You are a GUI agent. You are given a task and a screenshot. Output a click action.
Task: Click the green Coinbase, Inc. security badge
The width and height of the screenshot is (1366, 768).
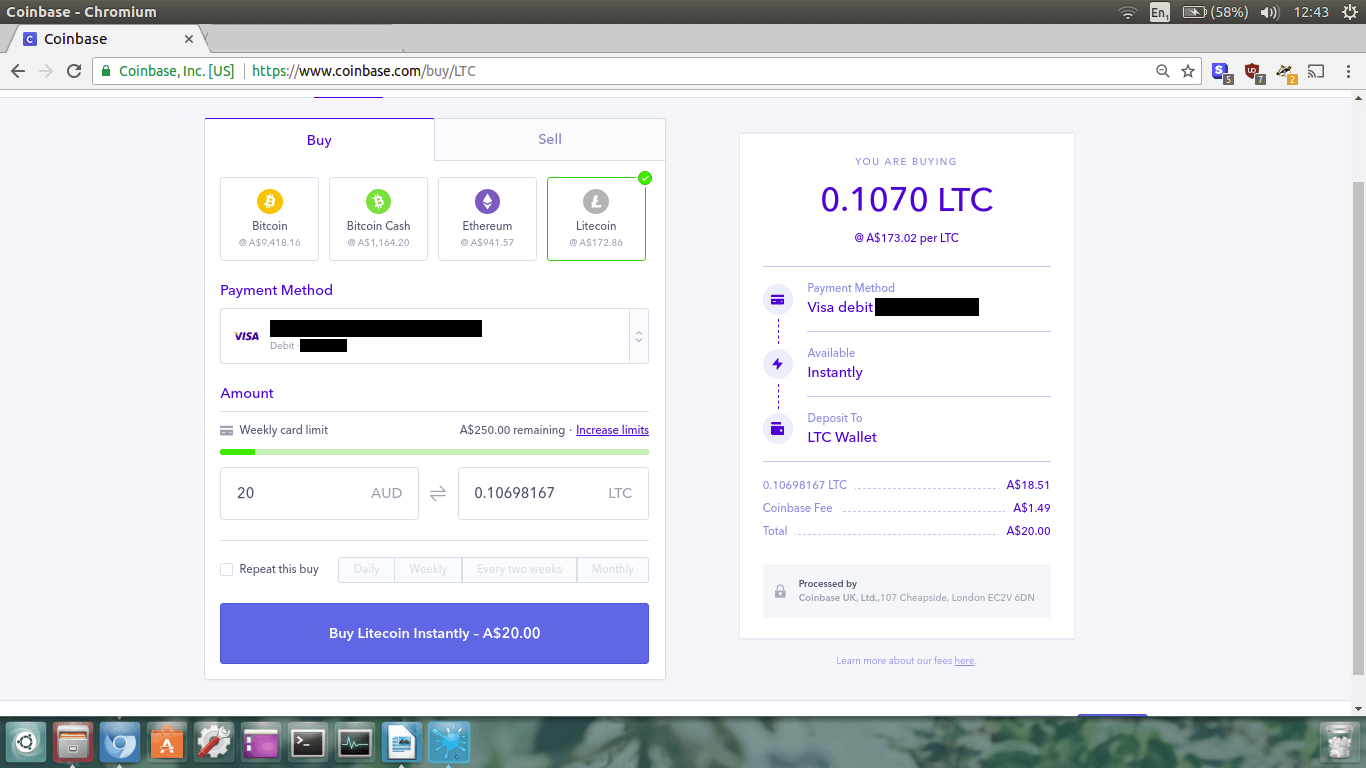[168, 71]
